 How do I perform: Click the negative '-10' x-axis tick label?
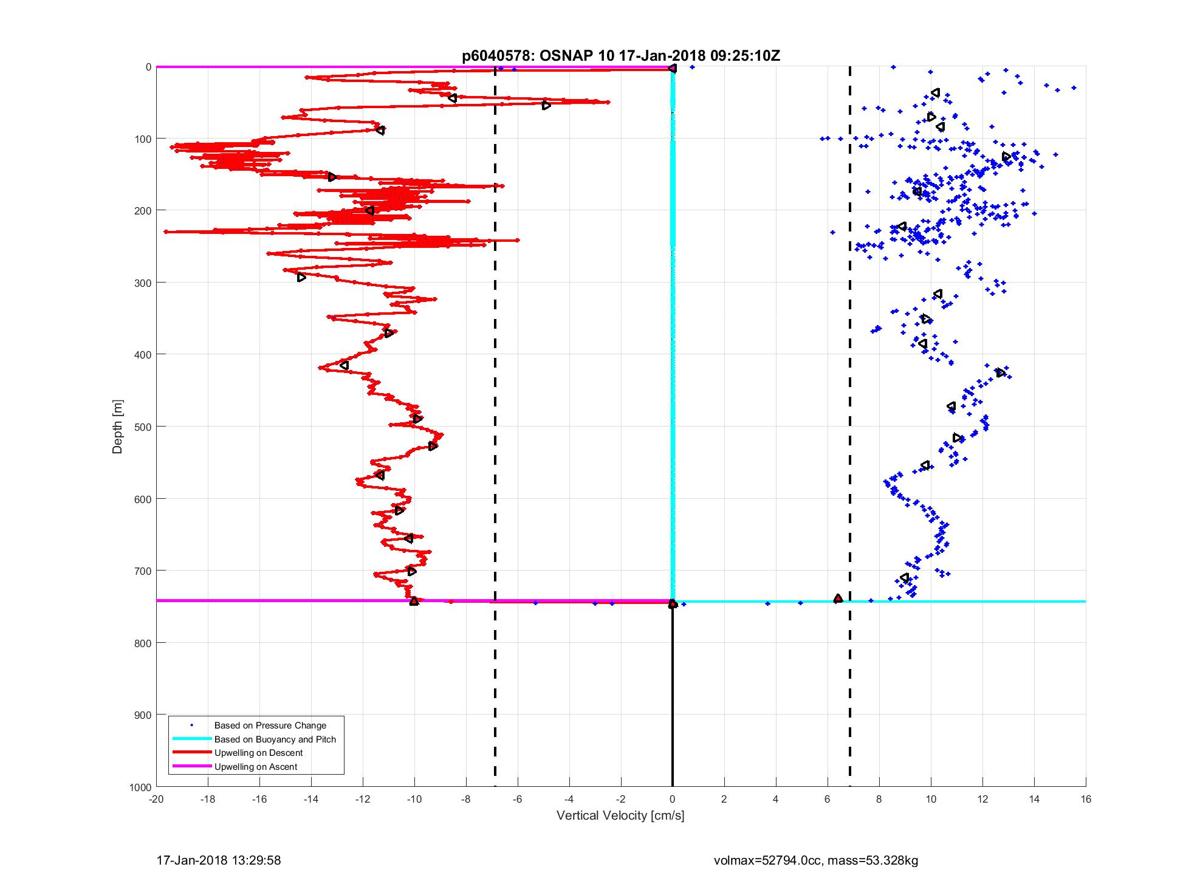point(414,800)
